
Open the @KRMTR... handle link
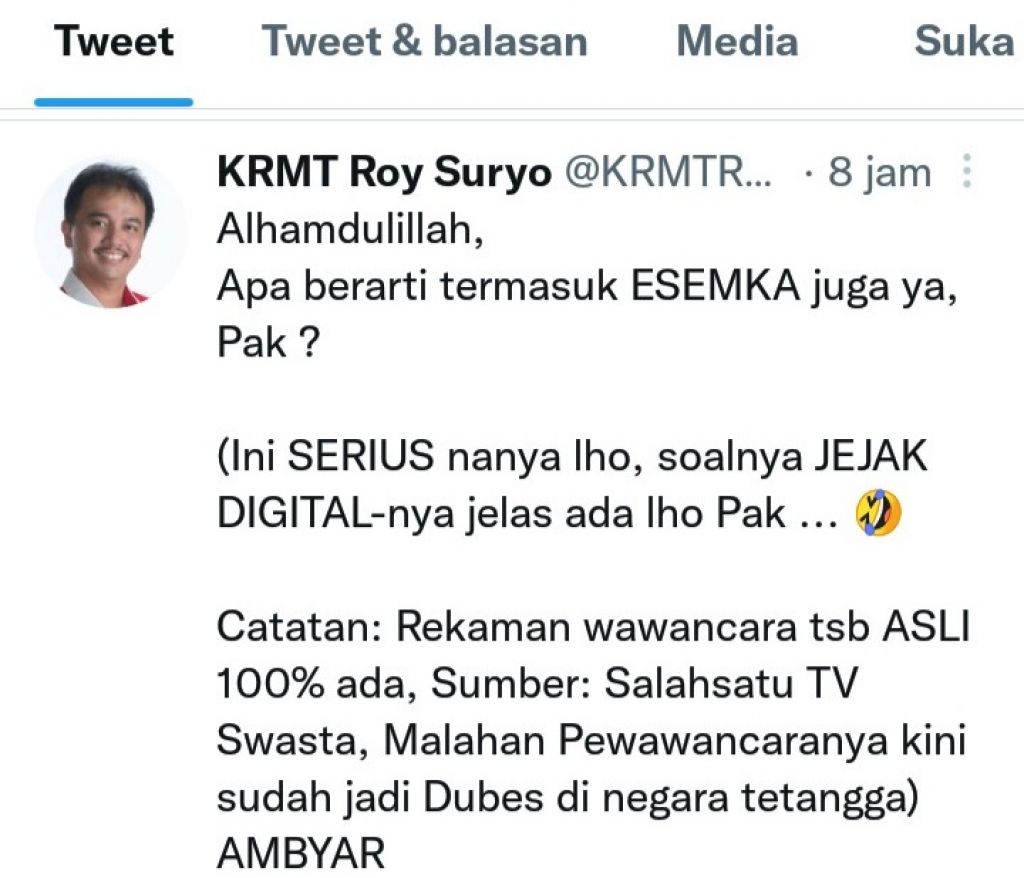click(667, 173)
